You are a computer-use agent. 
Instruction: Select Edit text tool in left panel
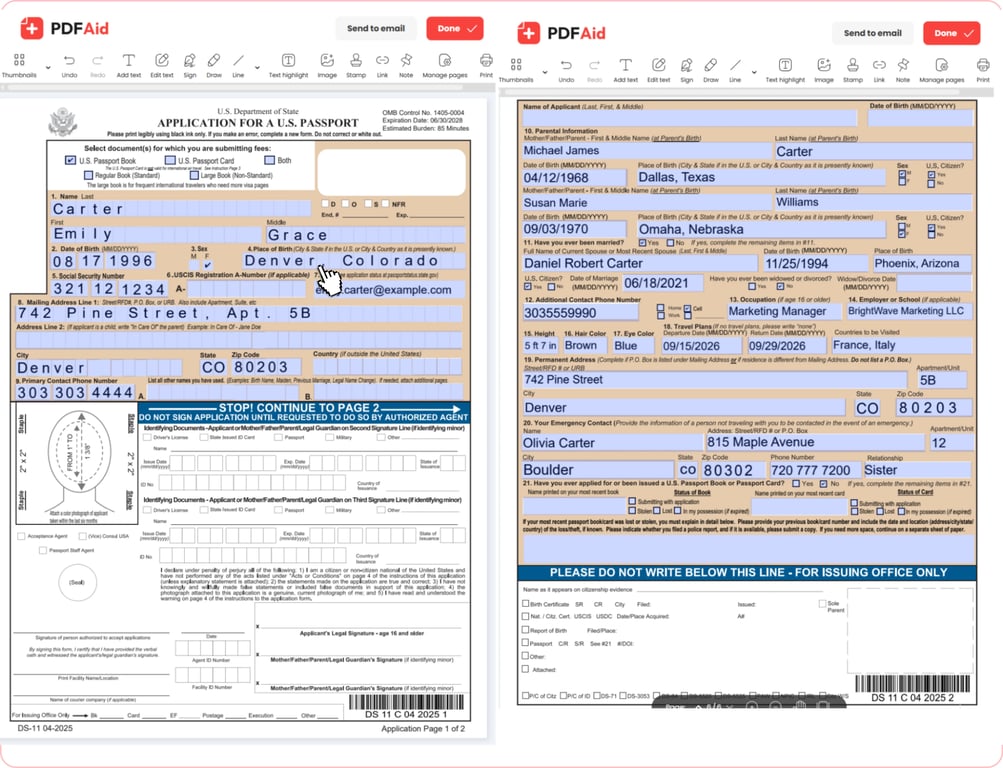[x=162, y=66]
